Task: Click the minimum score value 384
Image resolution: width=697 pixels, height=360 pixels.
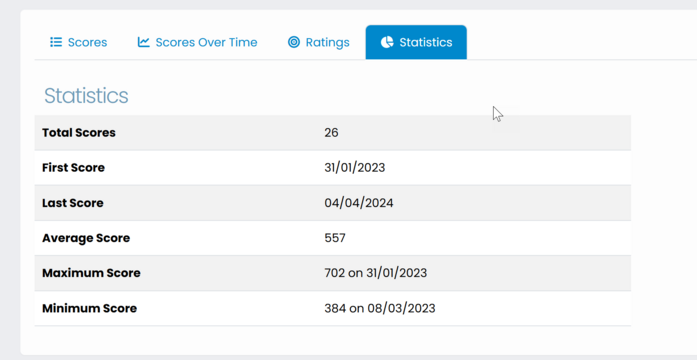Action: [x=335, y=308]
